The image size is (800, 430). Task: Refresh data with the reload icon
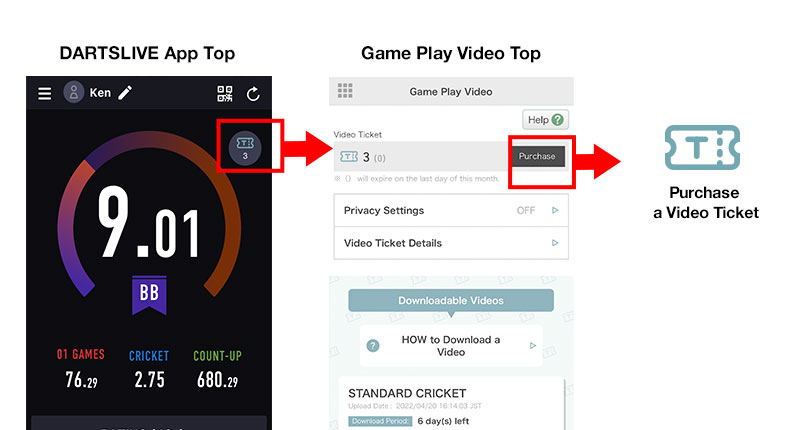pyautogui.click(x=253, y=94)
